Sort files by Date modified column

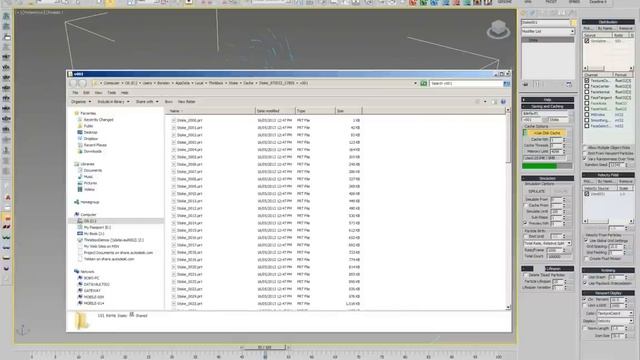275,111
